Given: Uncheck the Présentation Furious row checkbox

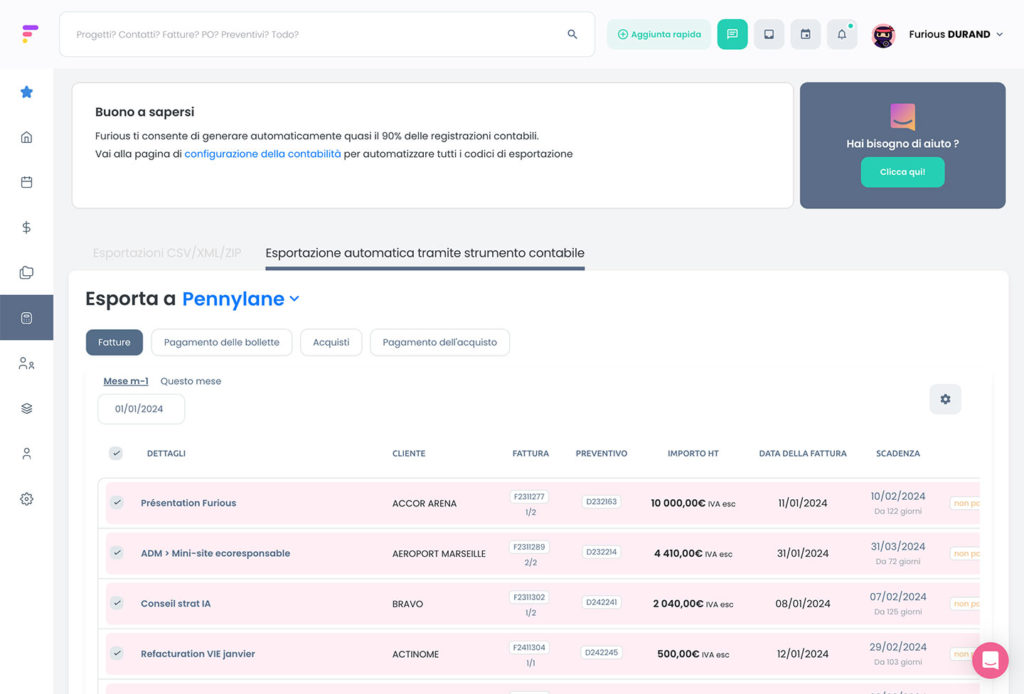Looking at the screenshot, I should coord(117,503).
